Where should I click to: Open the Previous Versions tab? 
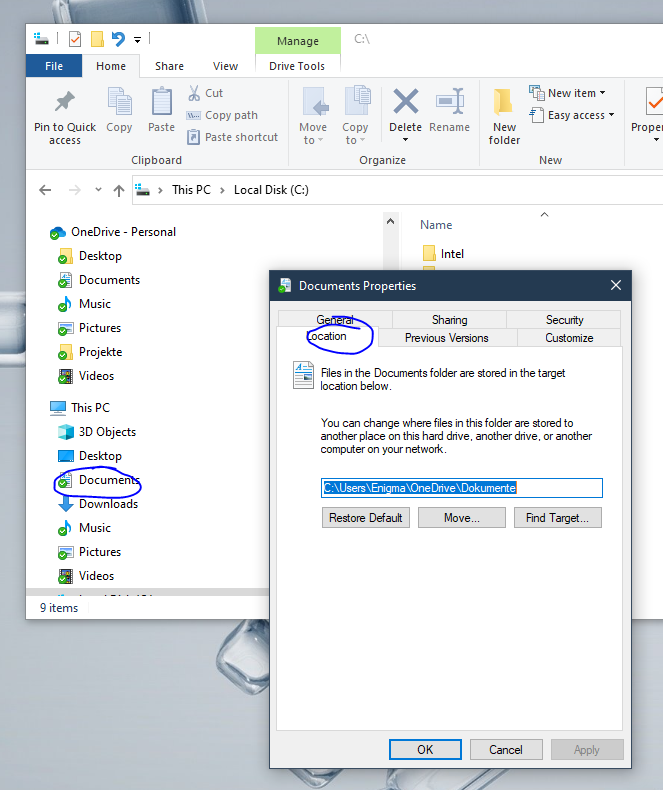pyautogui.click(x=446, y=338)
